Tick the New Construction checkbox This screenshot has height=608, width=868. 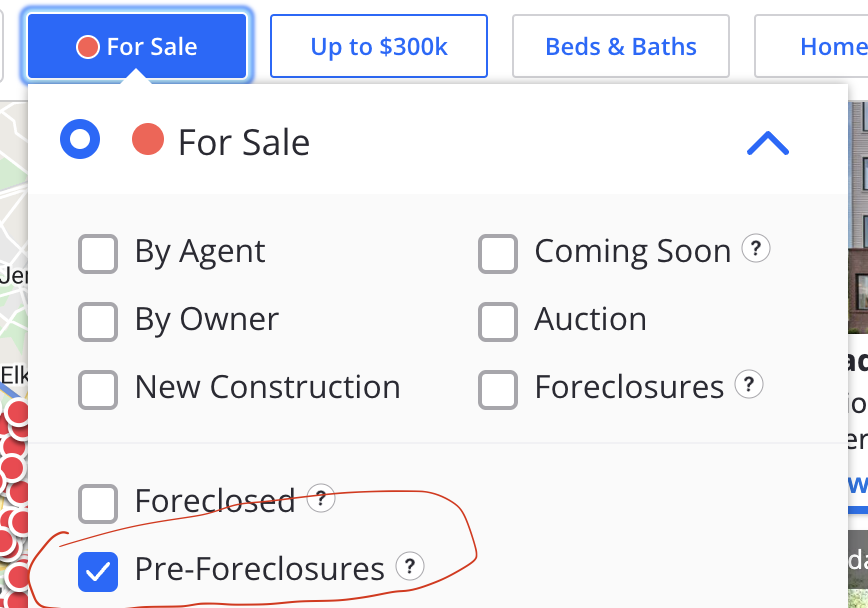(98, 390)
